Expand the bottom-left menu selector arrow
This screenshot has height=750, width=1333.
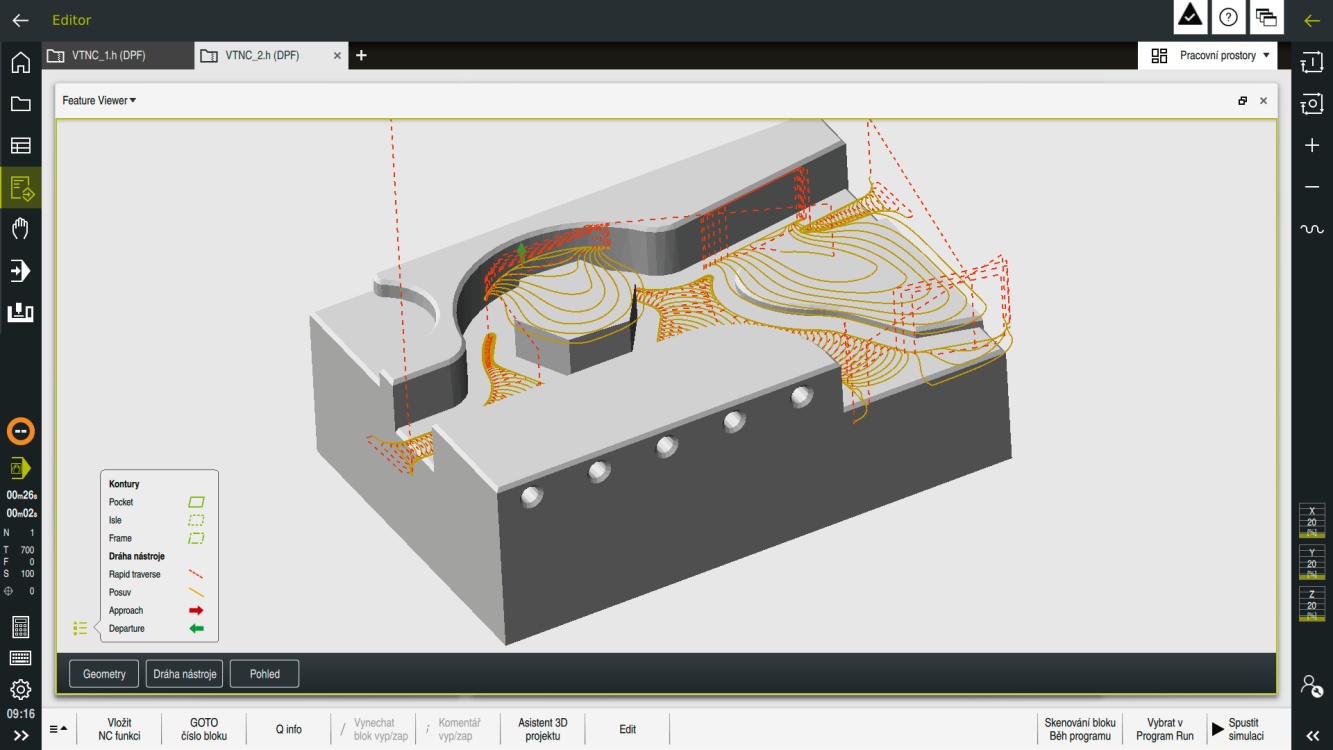[x=59, y=729]
